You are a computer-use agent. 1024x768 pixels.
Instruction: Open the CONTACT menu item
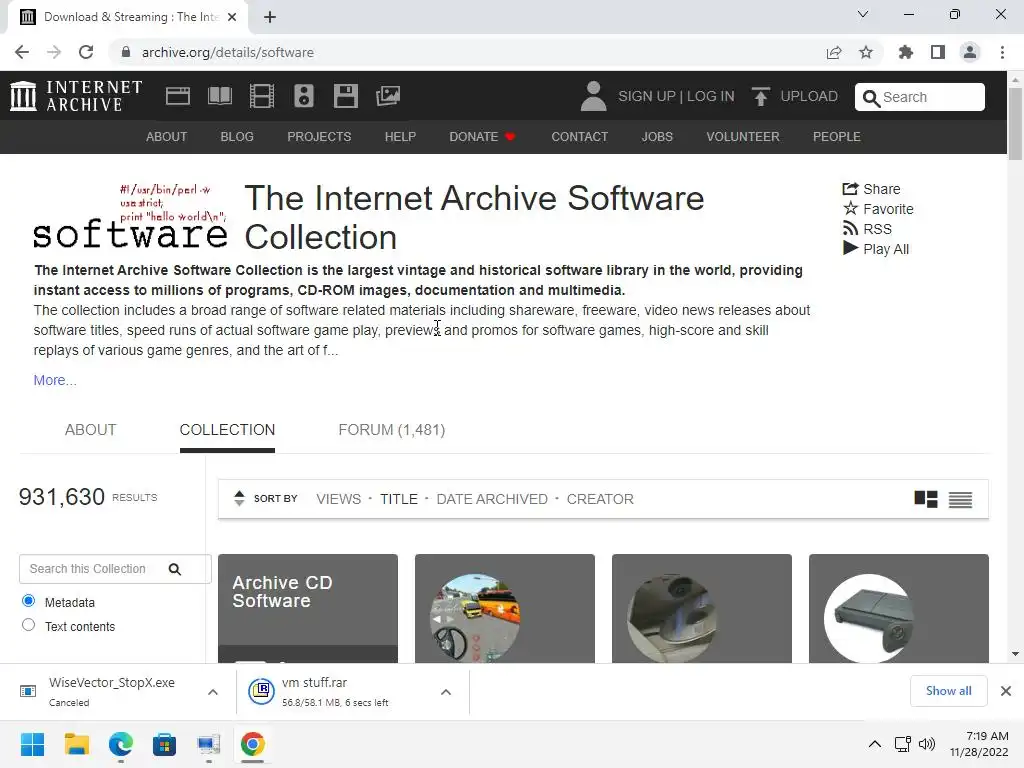pyautogui.click(x=579, y=136)
